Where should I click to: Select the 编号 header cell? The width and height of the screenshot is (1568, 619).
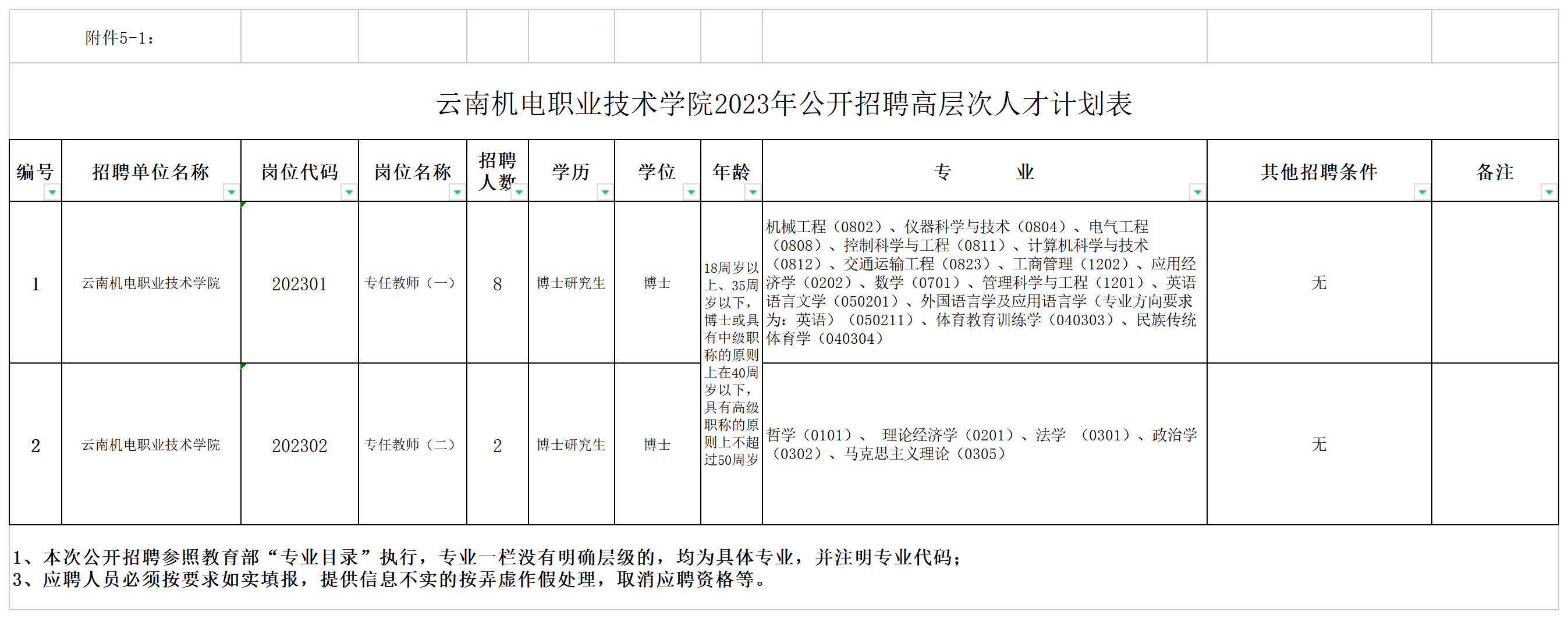click(x=36, y=171)
